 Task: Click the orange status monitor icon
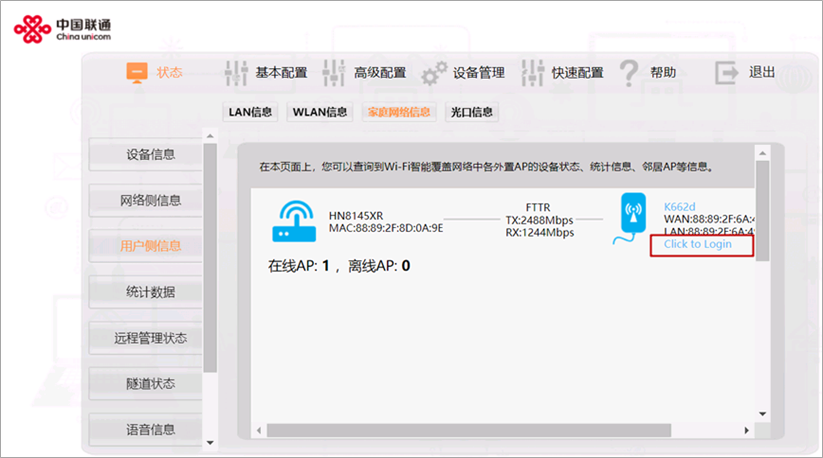click(x=137, y=72)
